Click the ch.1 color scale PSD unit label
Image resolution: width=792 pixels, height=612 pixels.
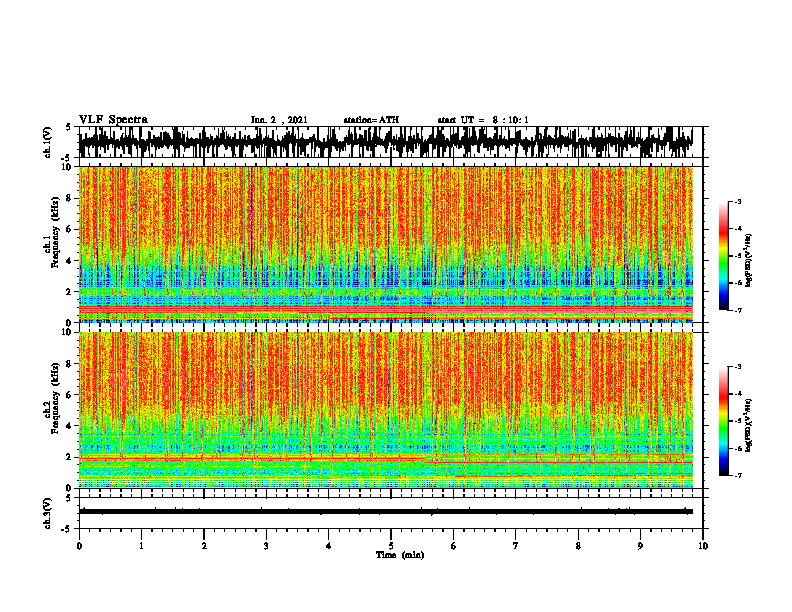[749, 260]
